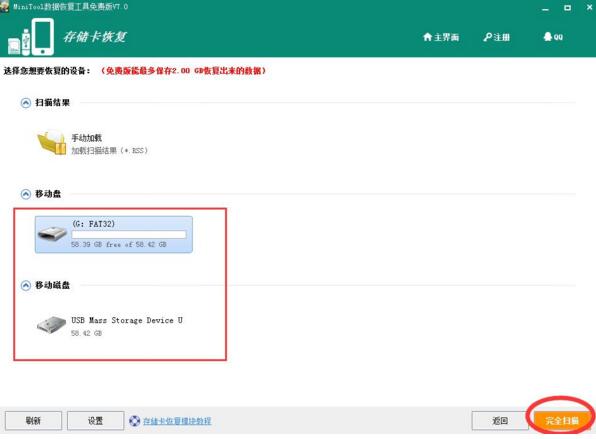The height and width of the screenshot is (439, 596).
Task: Go to 主界面 home screen
Action: [x=441, y=37]
